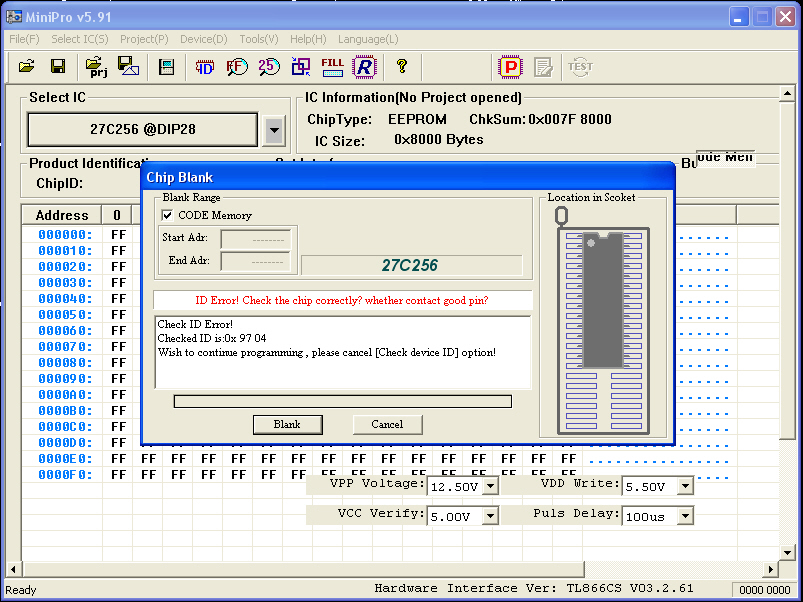Click the 27C256 chip name label in dialog

click(410, 265)
